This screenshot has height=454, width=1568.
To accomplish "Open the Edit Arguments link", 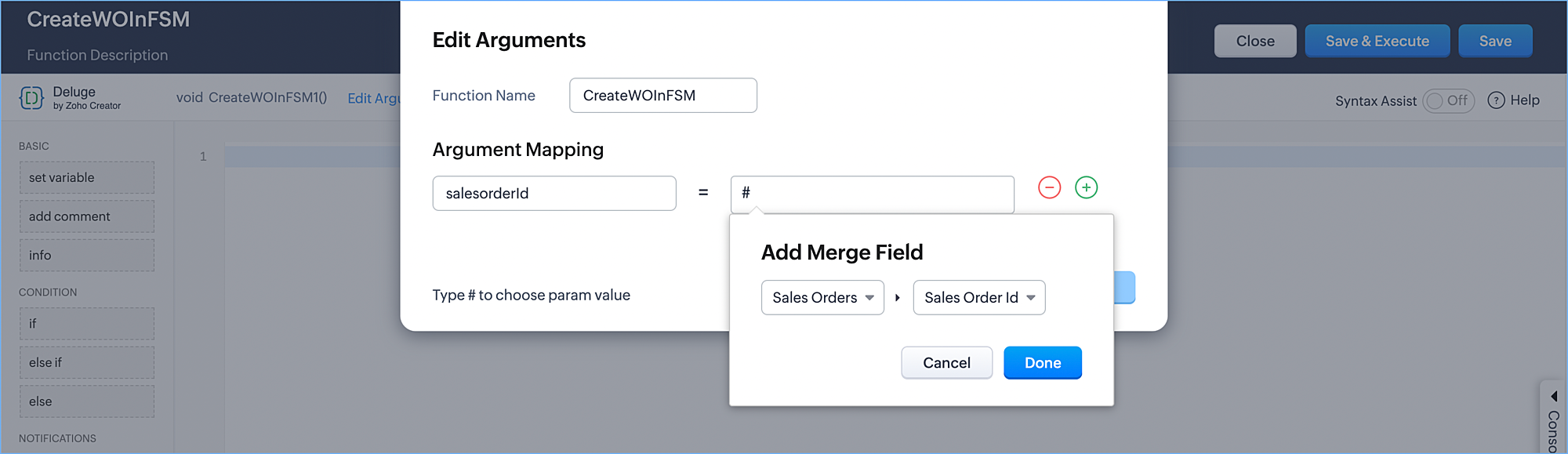I will point(373,98).
